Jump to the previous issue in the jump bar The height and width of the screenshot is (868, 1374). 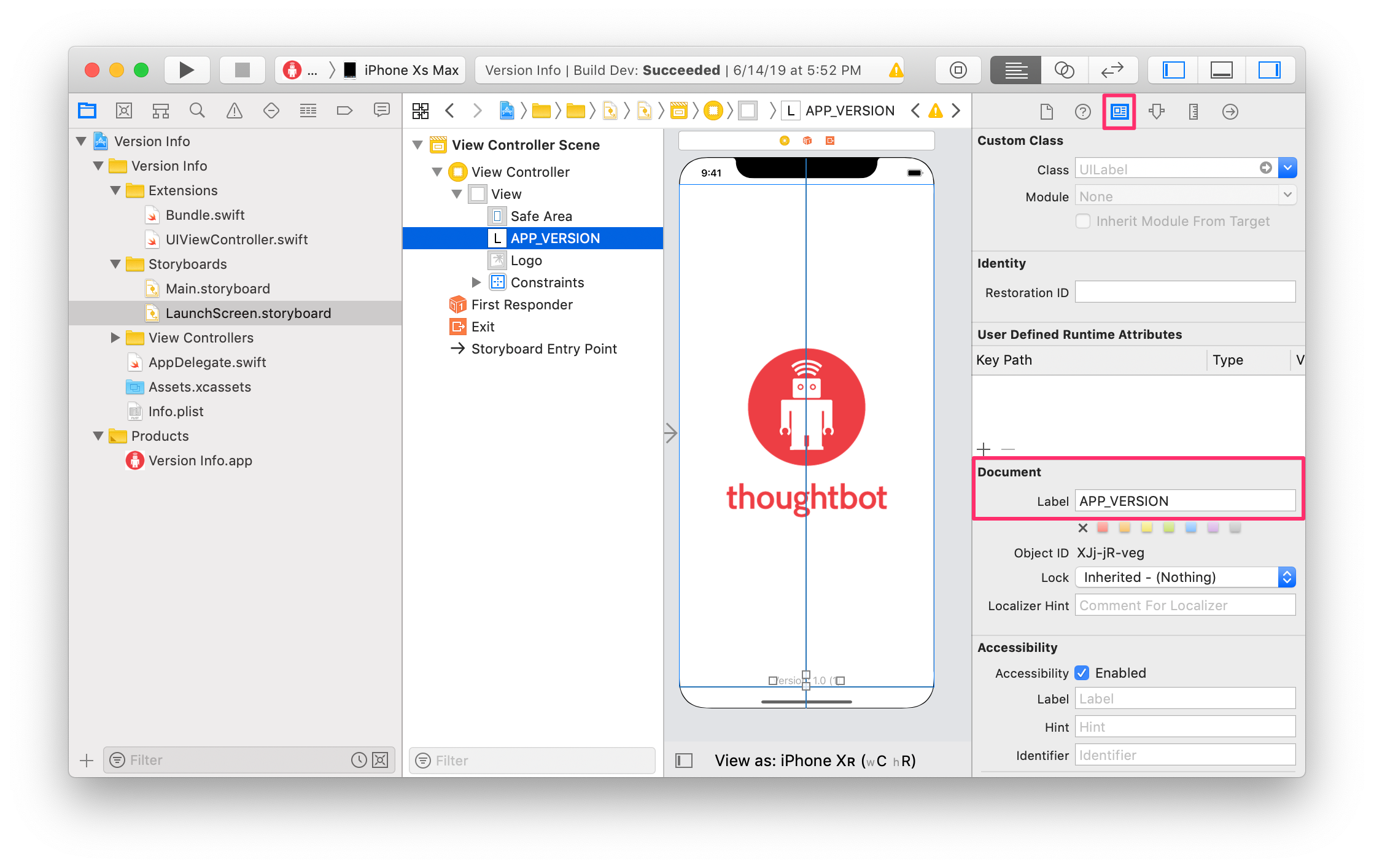click(x=915, y=111)
